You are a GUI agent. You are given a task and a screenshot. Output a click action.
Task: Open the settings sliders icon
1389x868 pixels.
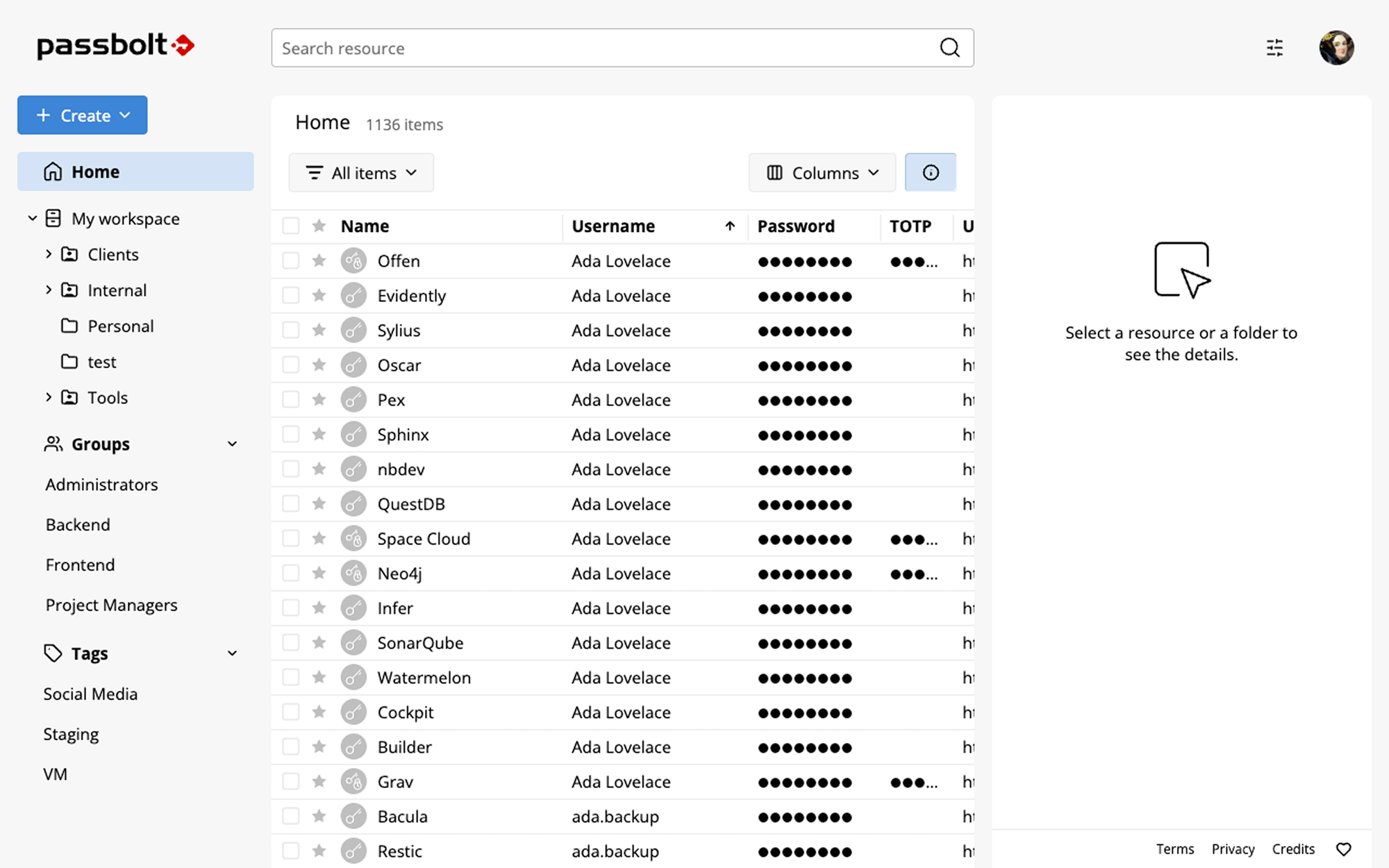point(1274,48)
